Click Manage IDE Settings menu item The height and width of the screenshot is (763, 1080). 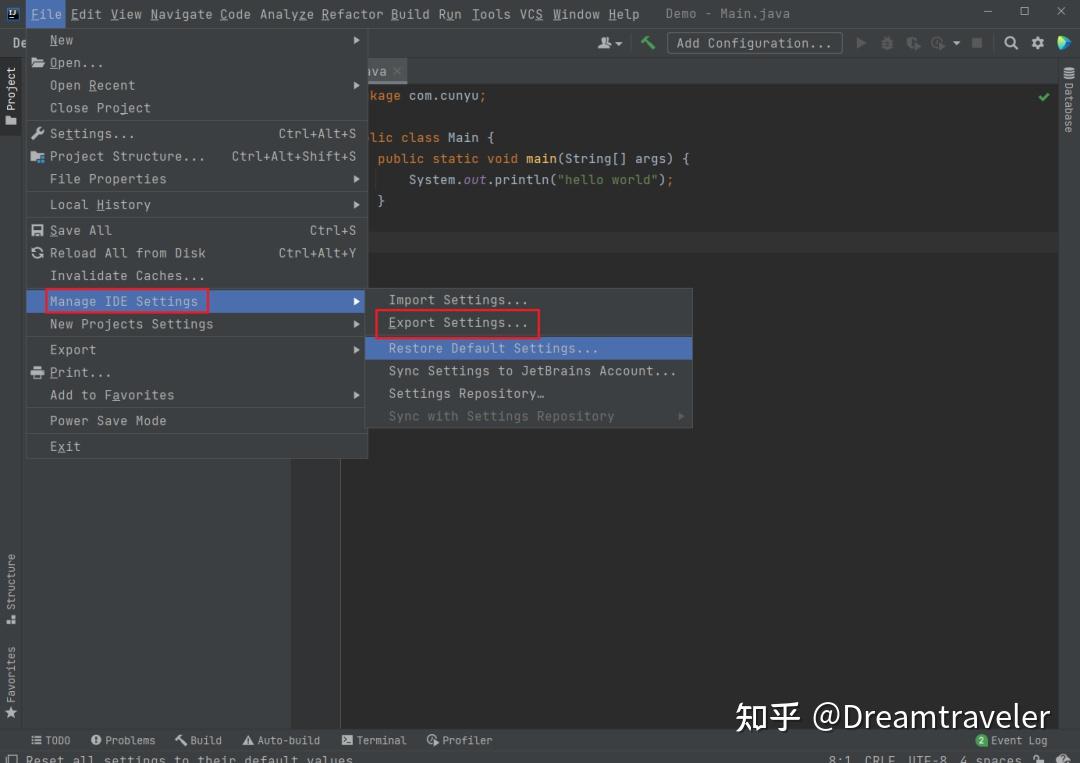[196, 301]
